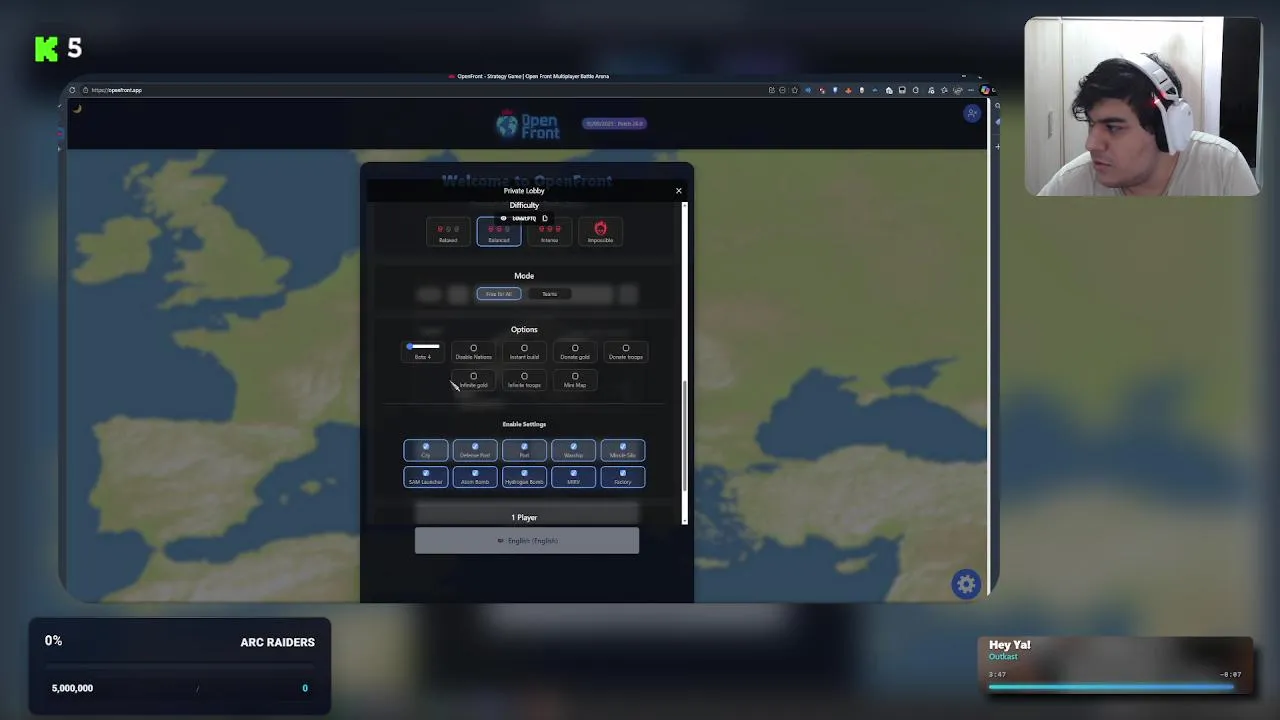Uncheck the SAM Launcher unit setting

click(x=426, y=477)
